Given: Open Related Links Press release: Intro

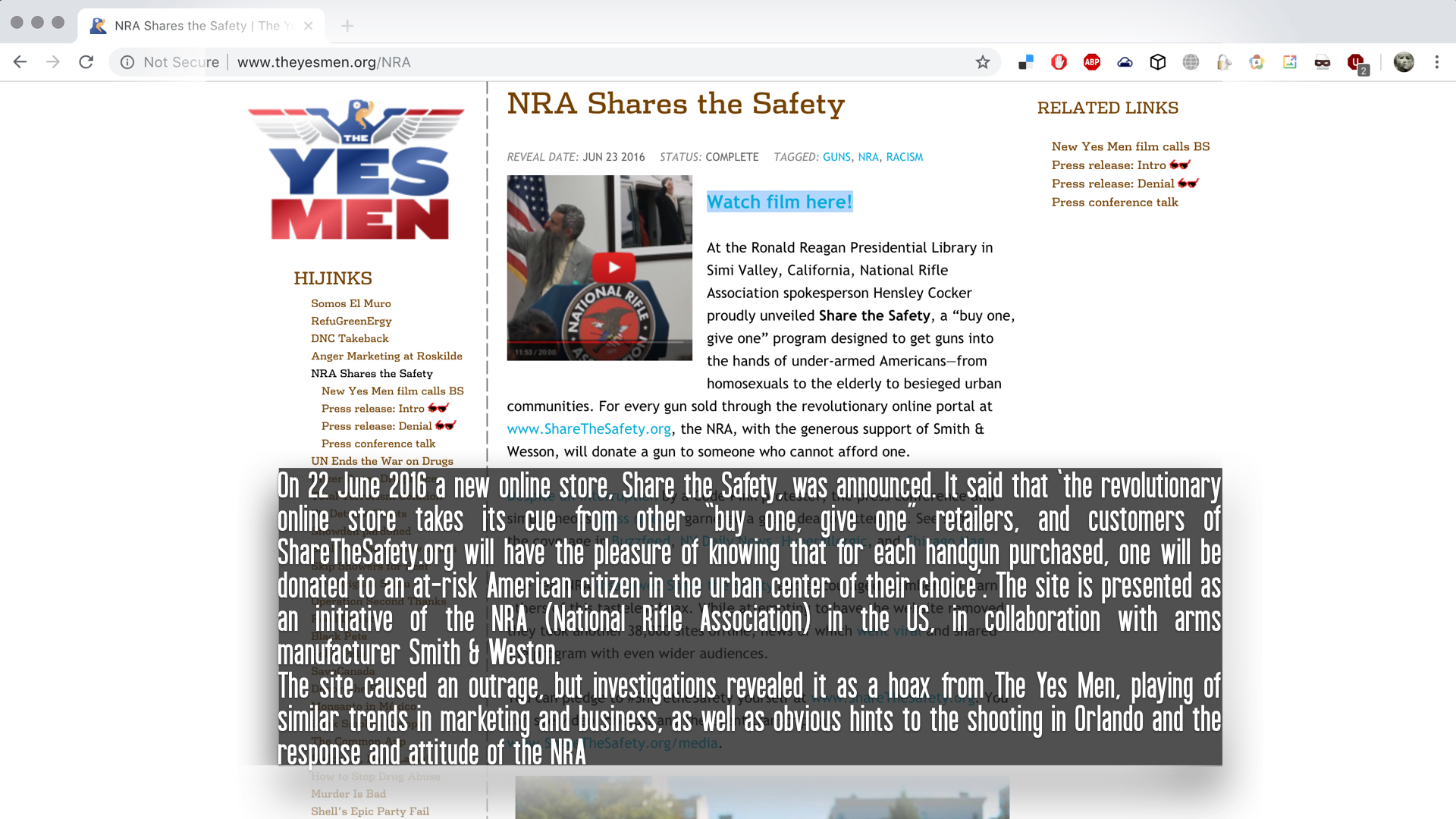Looking at the screenshot, I should 1121,165.
